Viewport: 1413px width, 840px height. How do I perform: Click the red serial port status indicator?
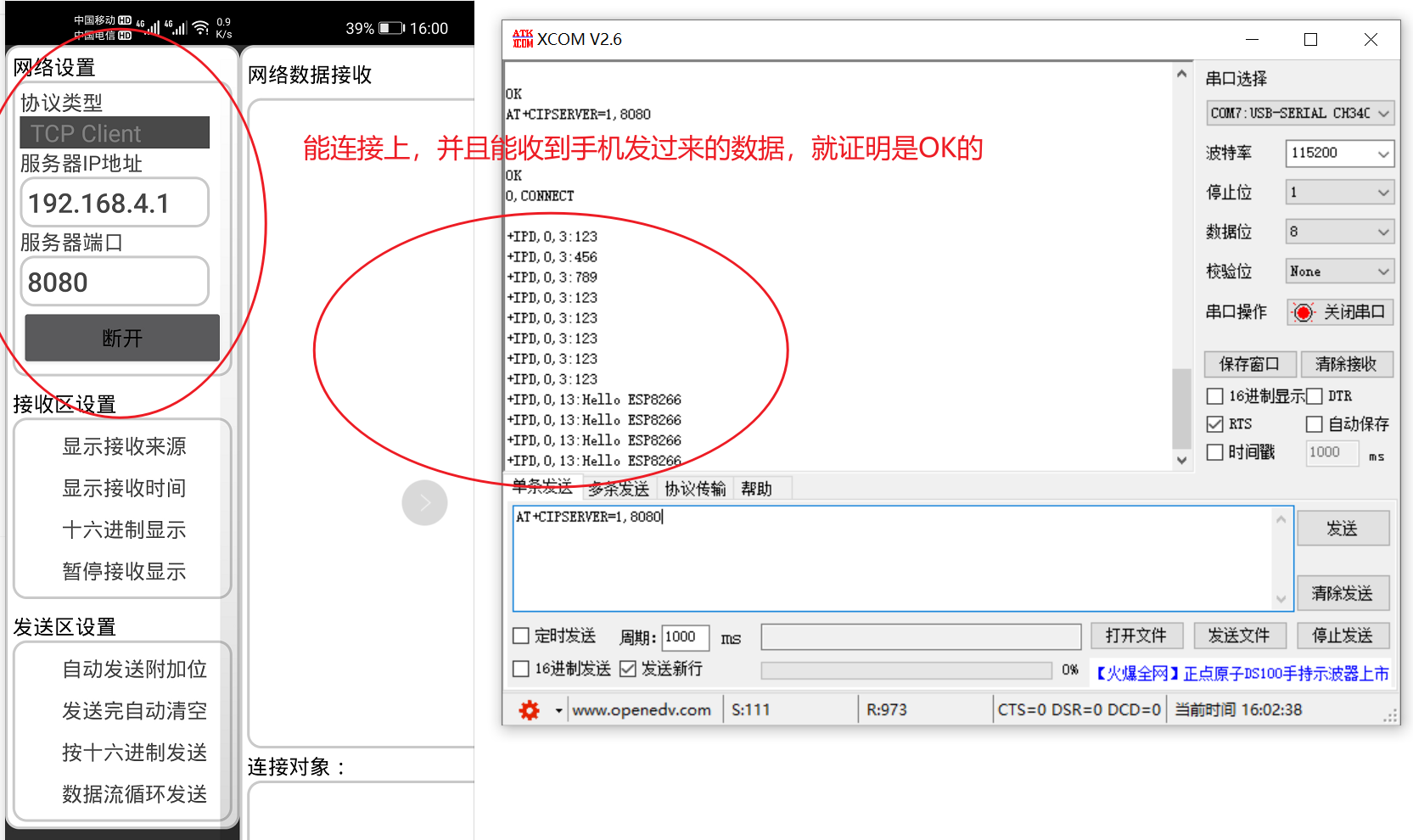click(x=1304, y=313)
